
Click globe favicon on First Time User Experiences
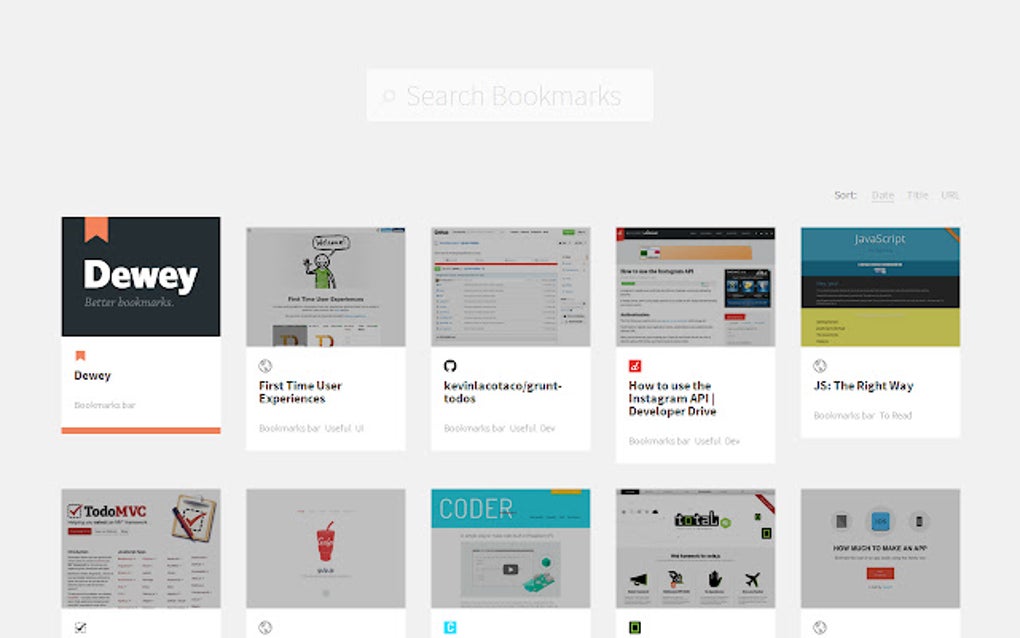pos(265,366)
